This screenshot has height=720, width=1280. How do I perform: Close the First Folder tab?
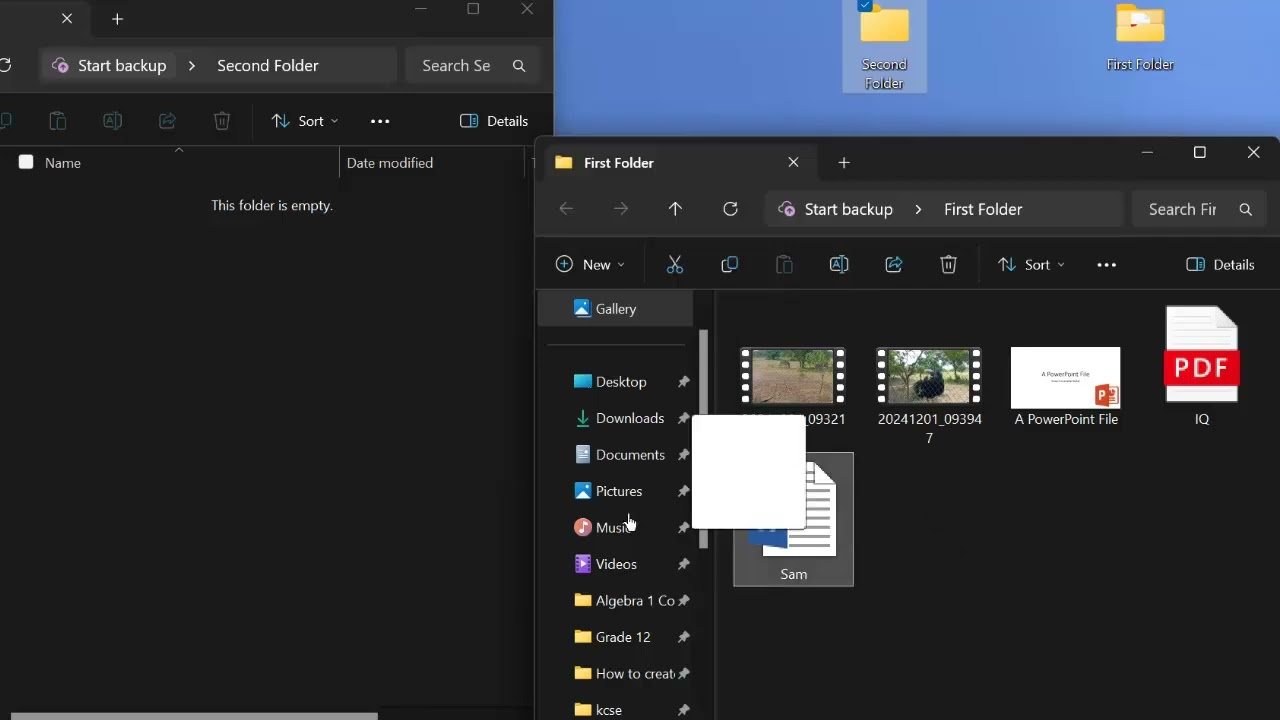coord(793,162)
